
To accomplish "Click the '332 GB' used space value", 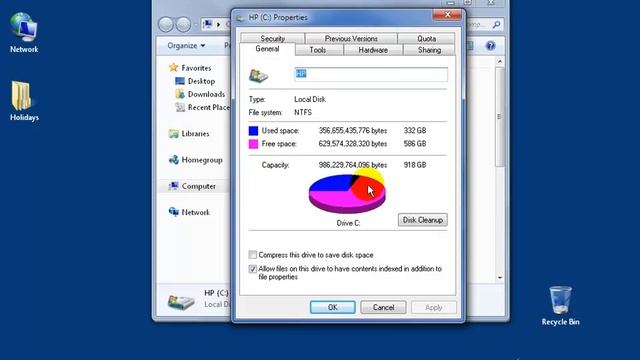I will [x=415, y=131].
